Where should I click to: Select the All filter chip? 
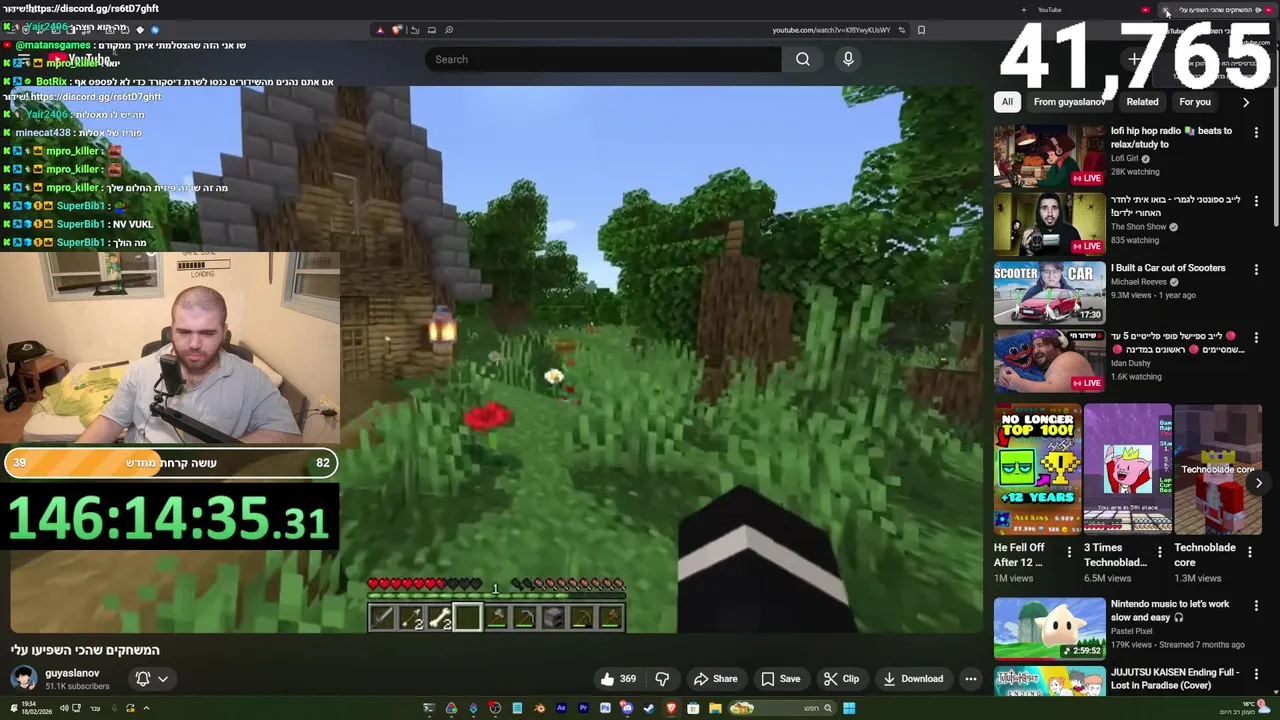1007,102
